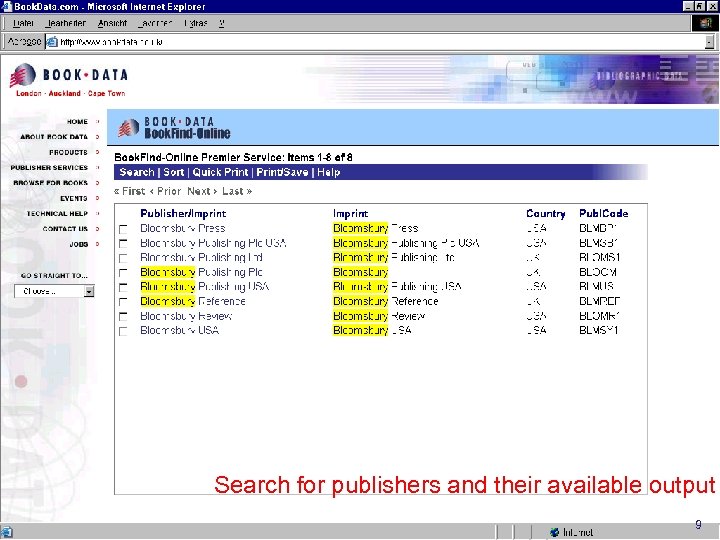Open Publisher Services in sidebar
The height and width of the screenshot is (540, 720).
[49, 168]
